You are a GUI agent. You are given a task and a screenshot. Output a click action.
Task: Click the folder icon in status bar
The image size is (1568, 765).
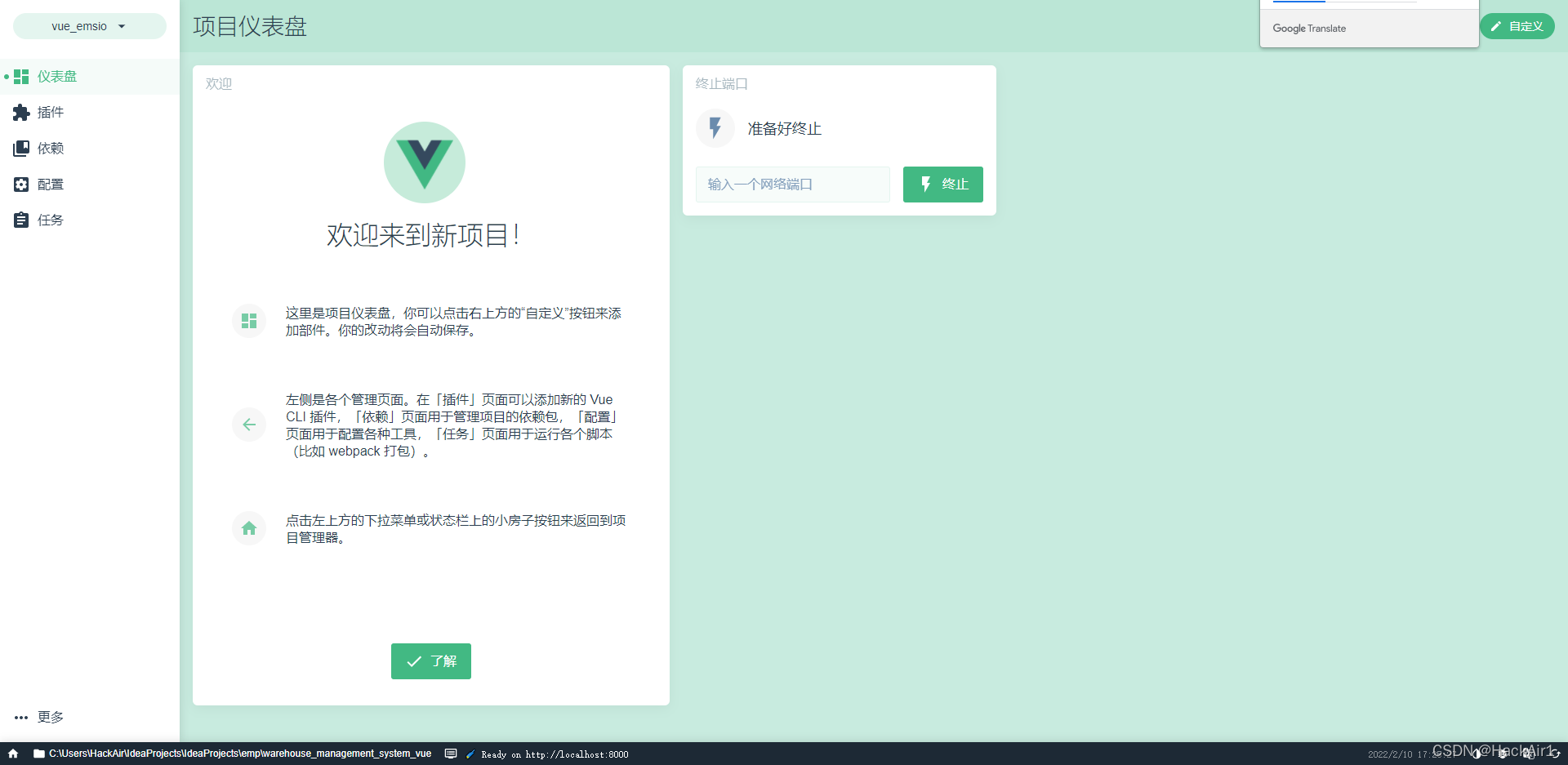pos(38,754)
